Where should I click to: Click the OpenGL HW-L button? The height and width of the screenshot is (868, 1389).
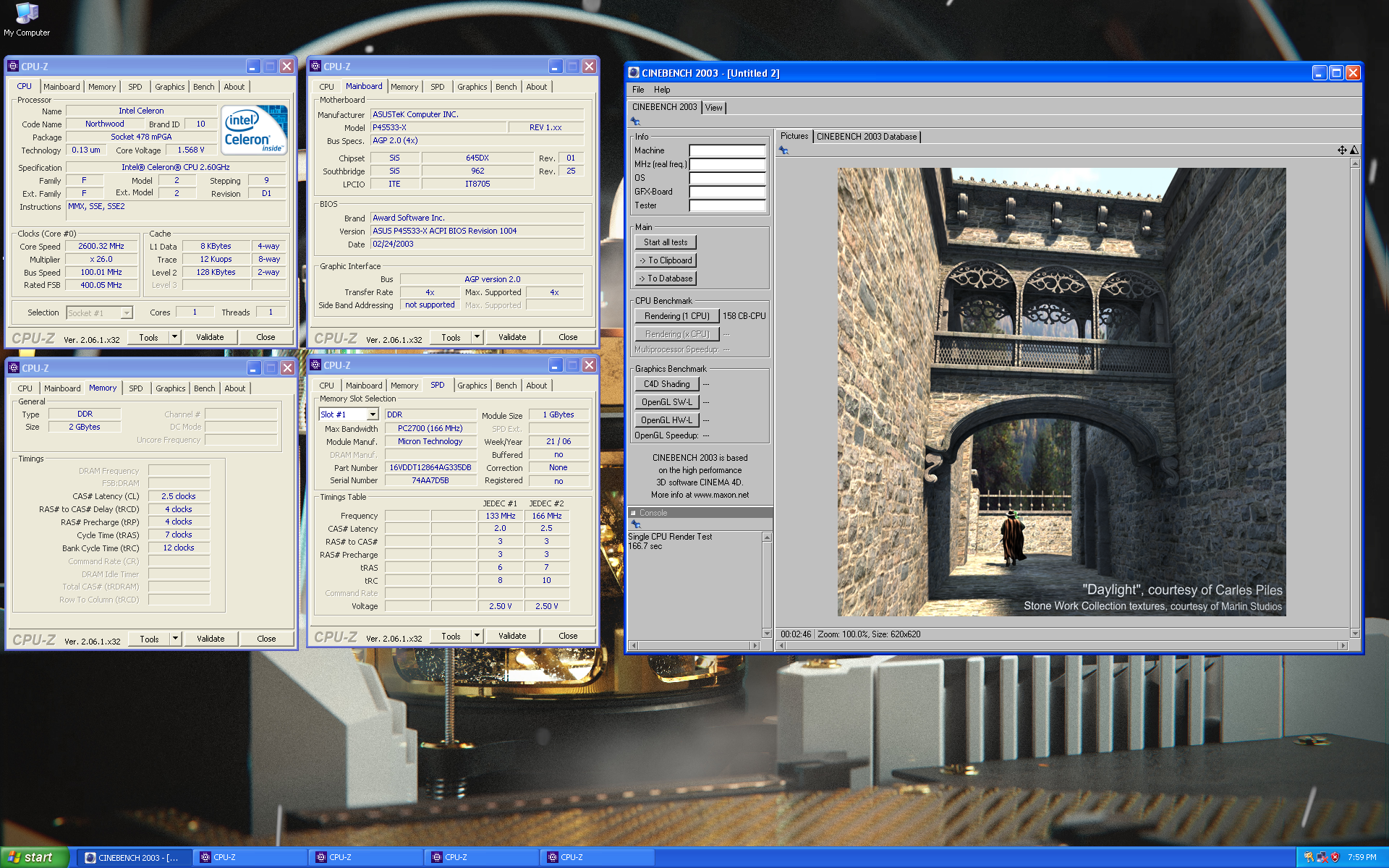pyautogui.click(x=667, y=420)
